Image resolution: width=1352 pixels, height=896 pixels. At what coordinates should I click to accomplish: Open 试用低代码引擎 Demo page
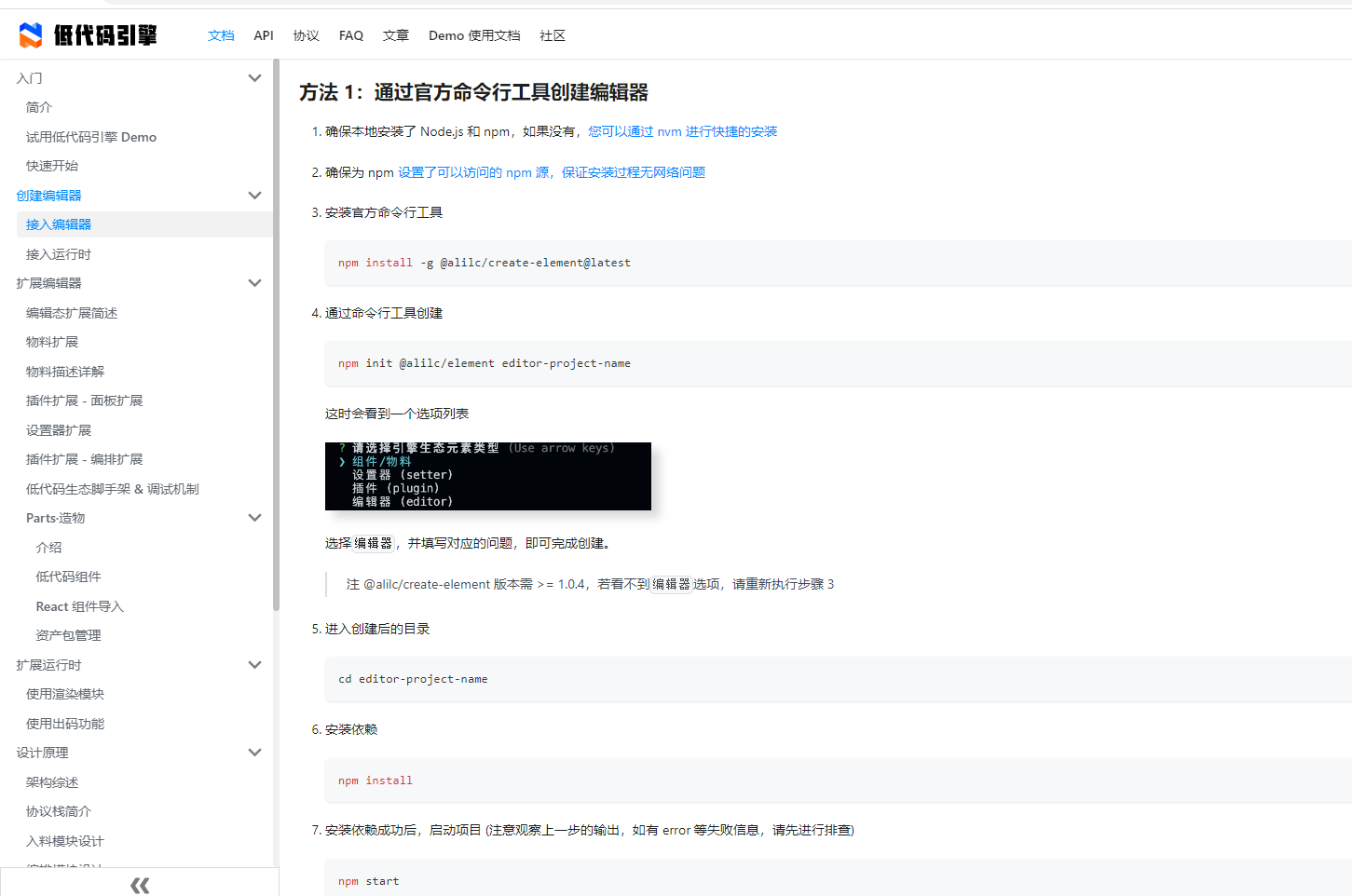(x=91, y=137)
